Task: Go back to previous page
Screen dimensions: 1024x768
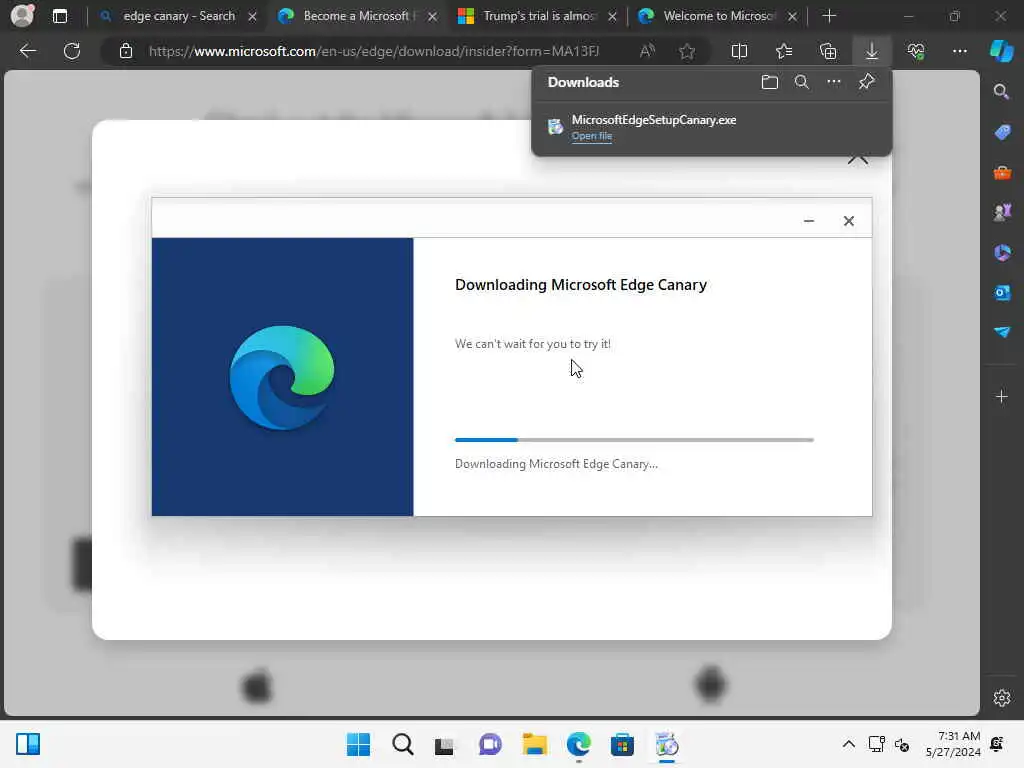Action: (27, 51)
